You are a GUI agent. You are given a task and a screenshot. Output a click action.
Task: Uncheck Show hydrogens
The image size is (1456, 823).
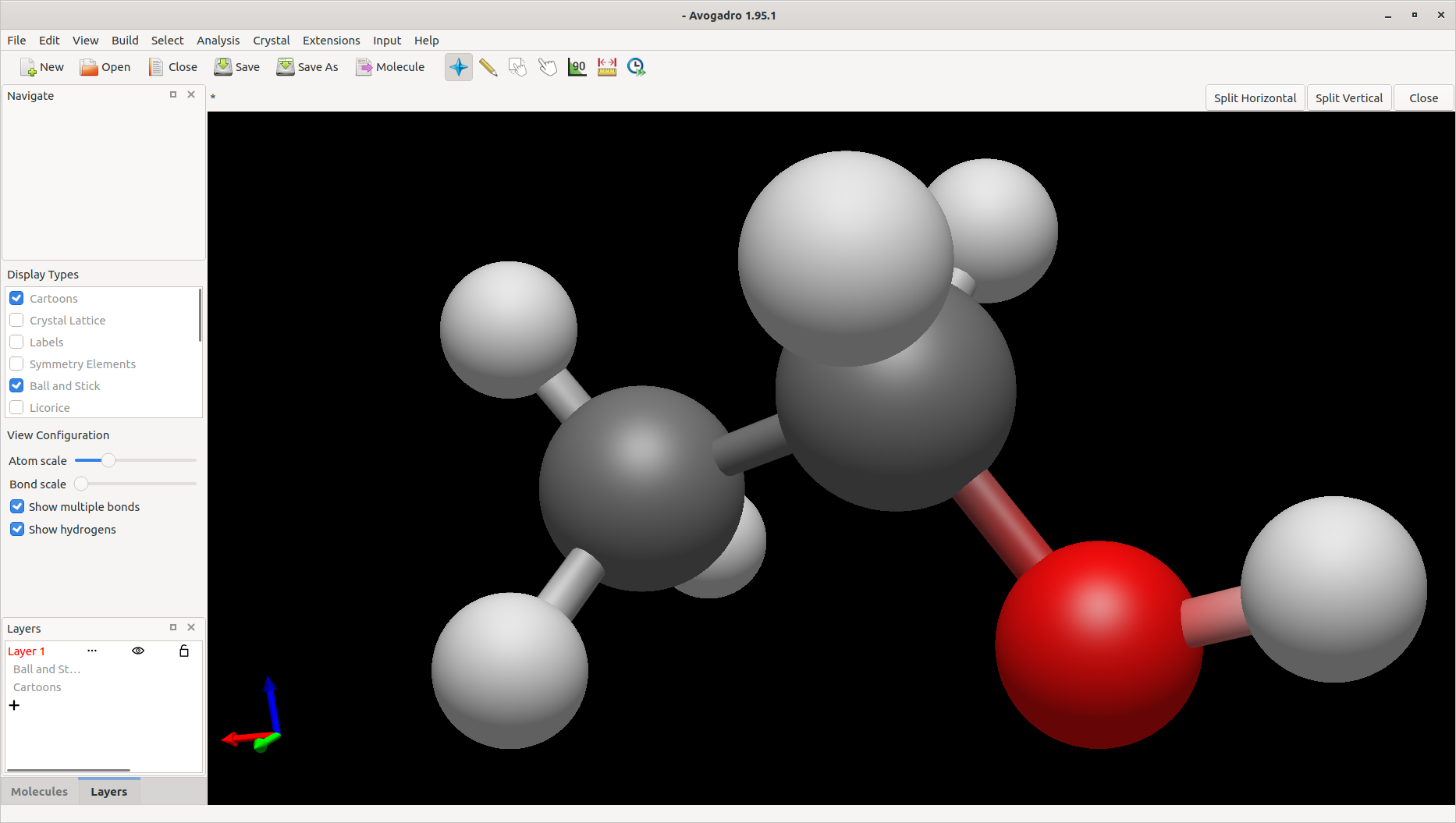16,529
